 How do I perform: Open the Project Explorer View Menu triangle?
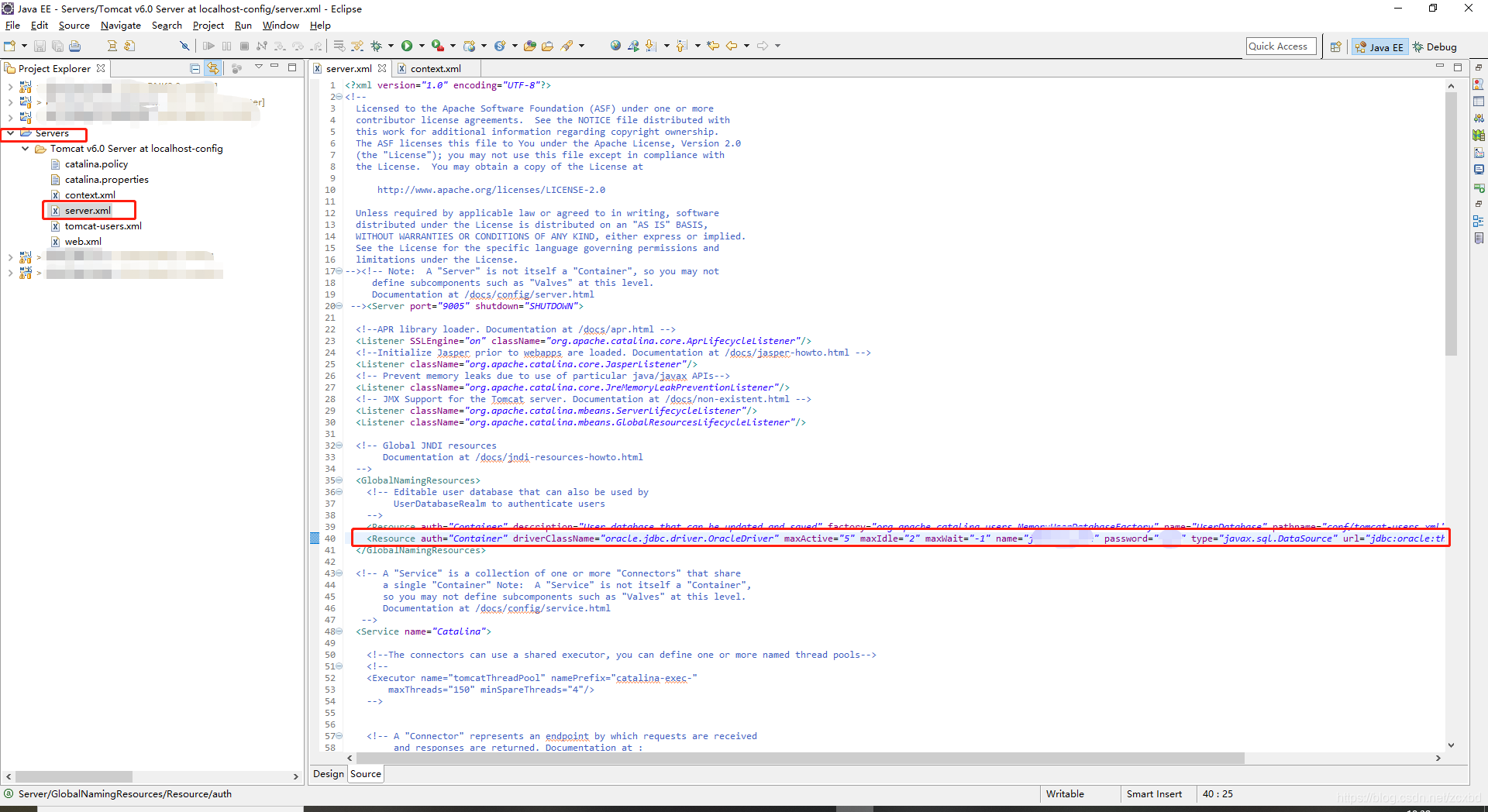pyautogui.click(x=259, y=67)
